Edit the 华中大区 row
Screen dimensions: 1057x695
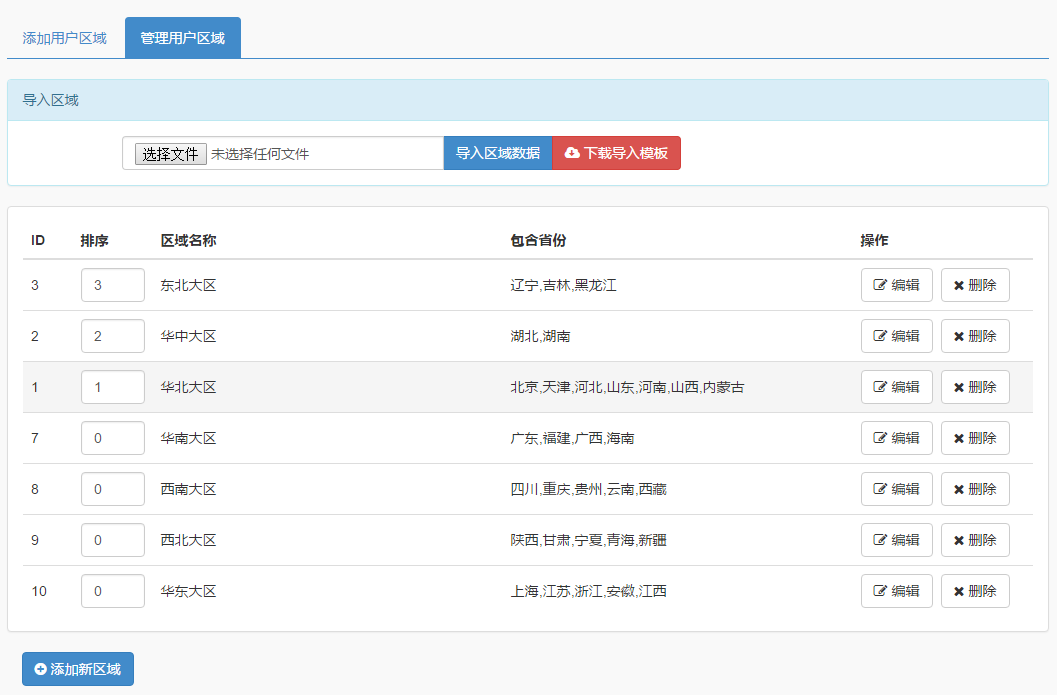click(897, 336)
